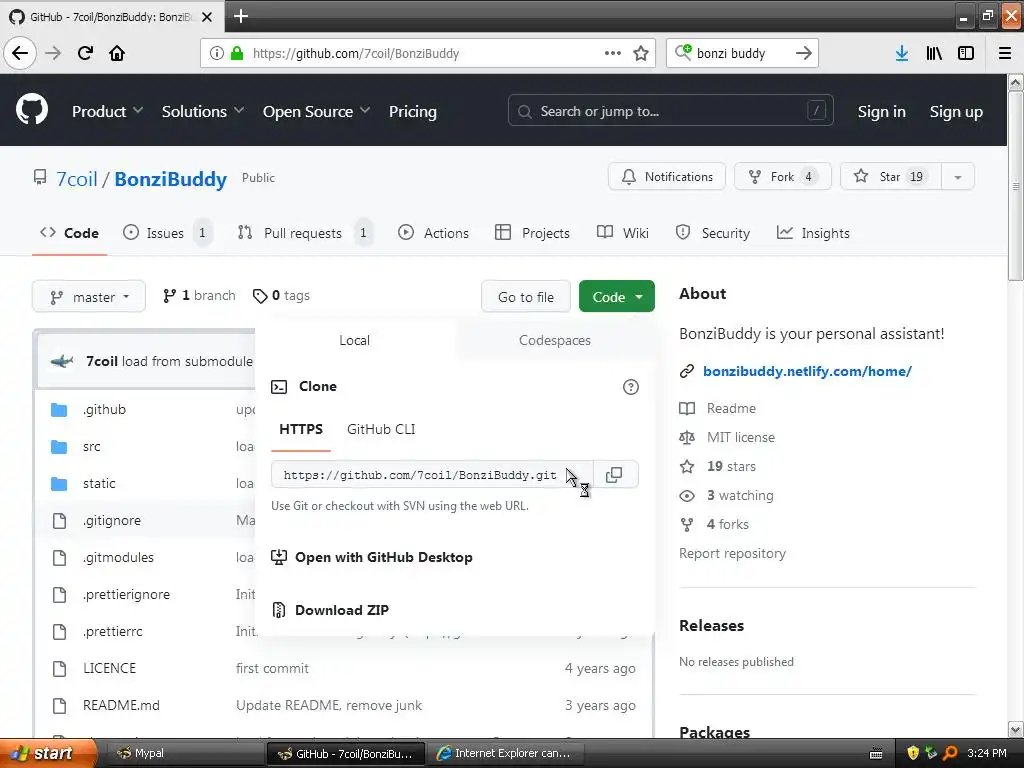
Task: Select the HTTPS clone option
Action: pyautogui.click(x=301, y=429)
